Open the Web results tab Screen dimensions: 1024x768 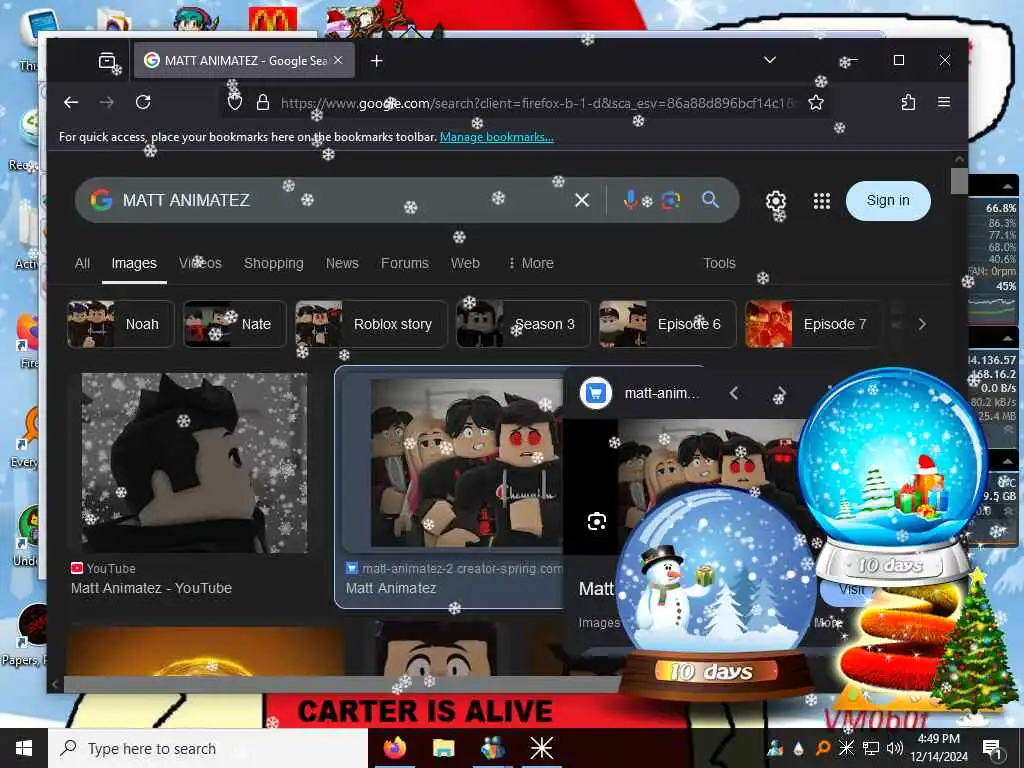click(x=465, y=263)
